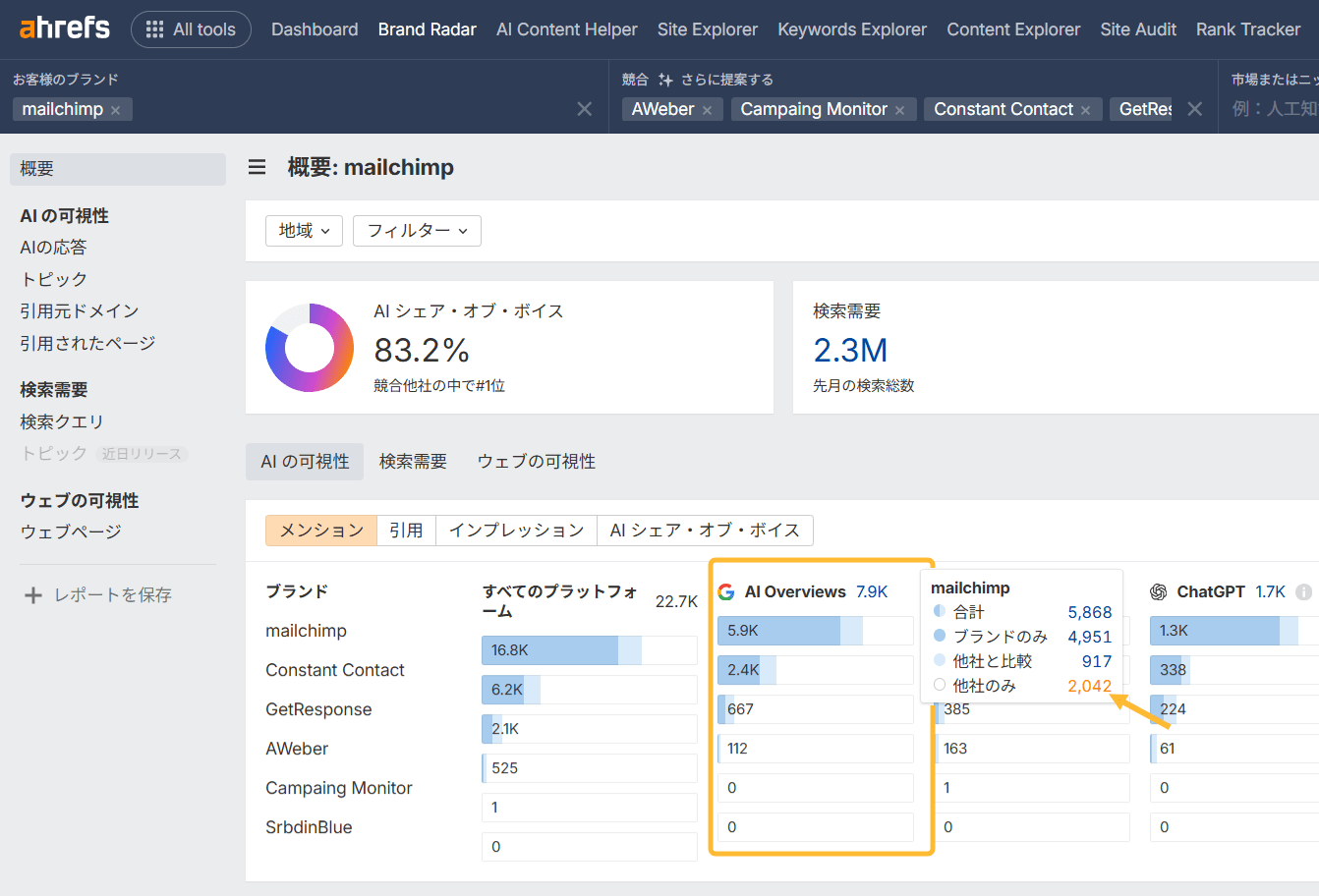Click the ahrefs logo in top navigation

63,28
